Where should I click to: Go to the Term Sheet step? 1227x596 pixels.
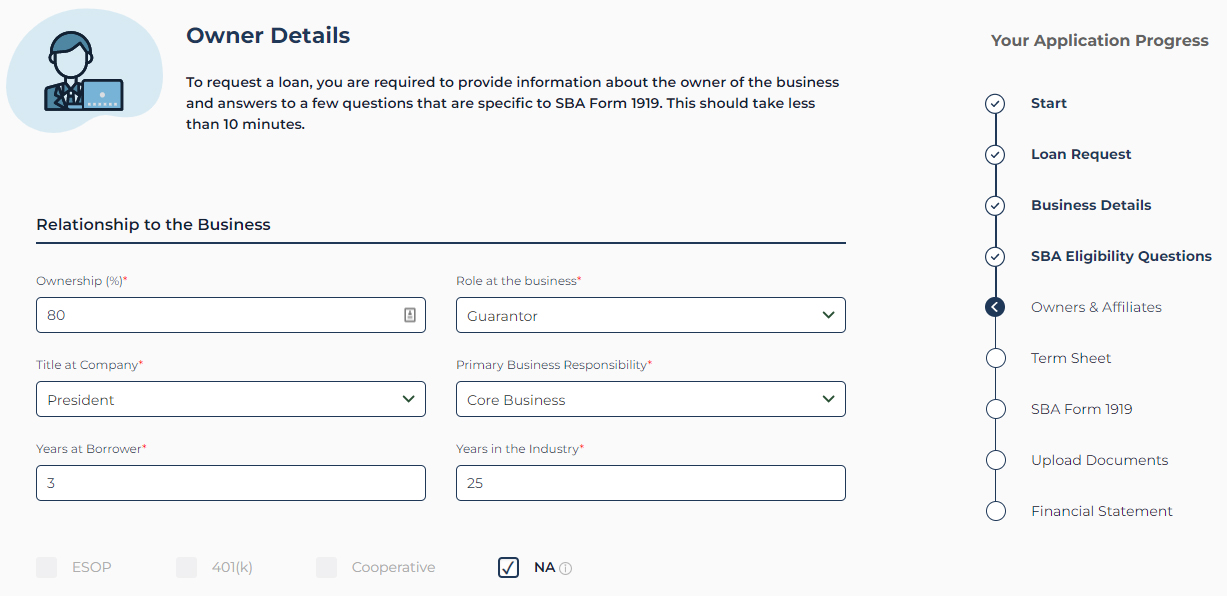(1071, 358)
